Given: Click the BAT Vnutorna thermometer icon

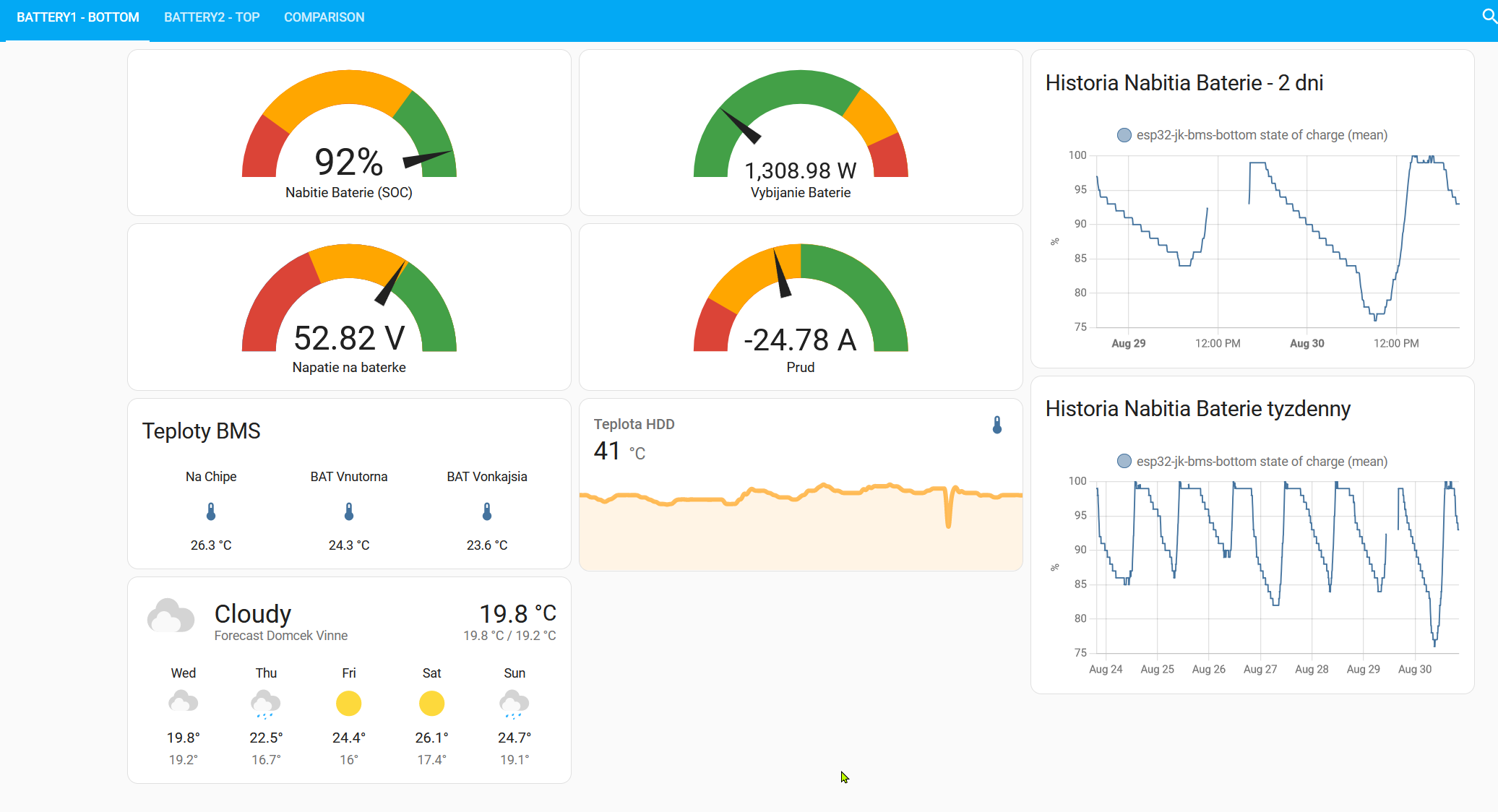Looking at the screenshot, I should pos(349,512).
